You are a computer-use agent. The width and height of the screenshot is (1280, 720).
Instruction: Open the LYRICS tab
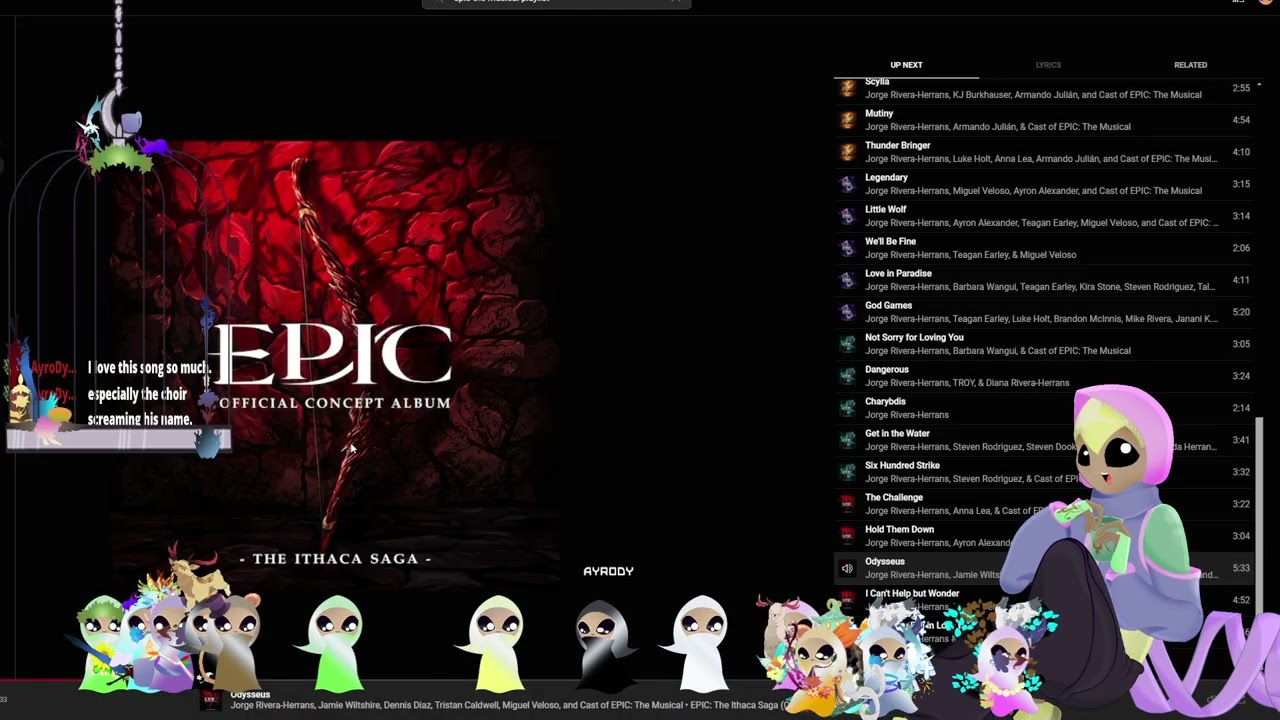[x=1048, y=65]
